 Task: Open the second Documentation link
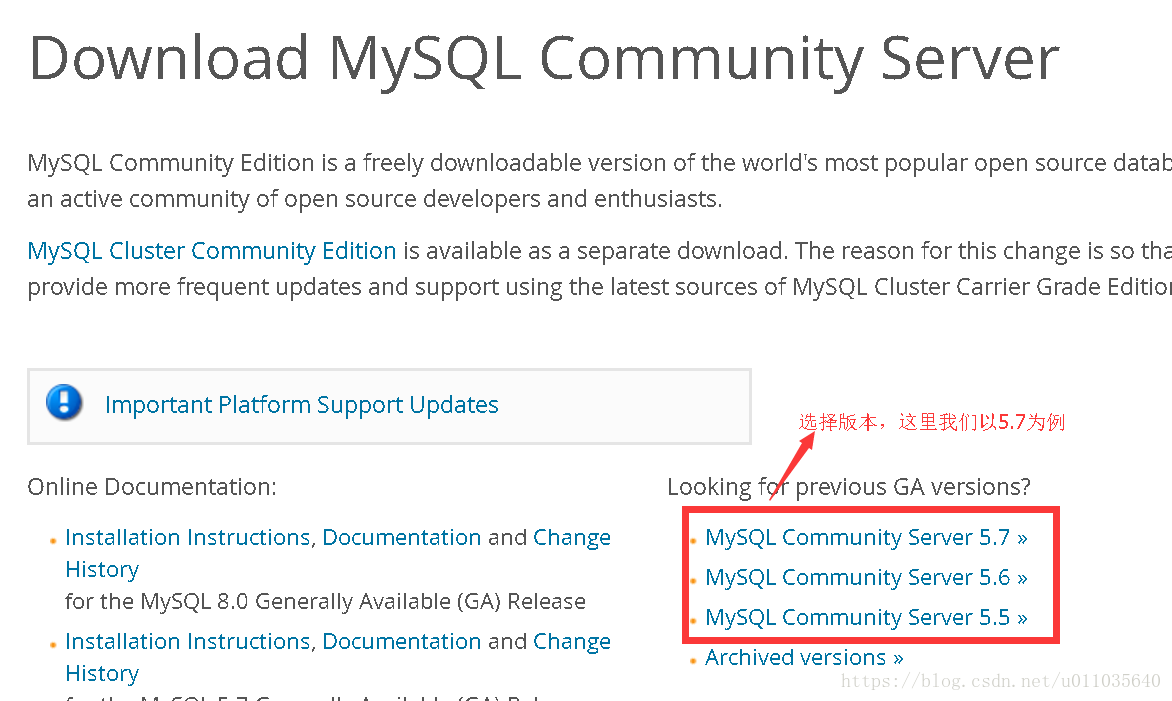tap(401, 641)
